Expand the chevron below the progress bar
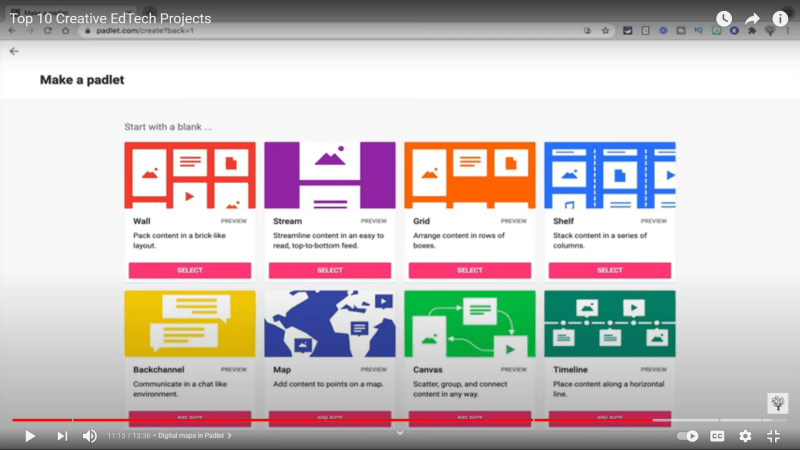Viewport: 800px width, 450px height. pyautogui.click(x=400, y=432)
